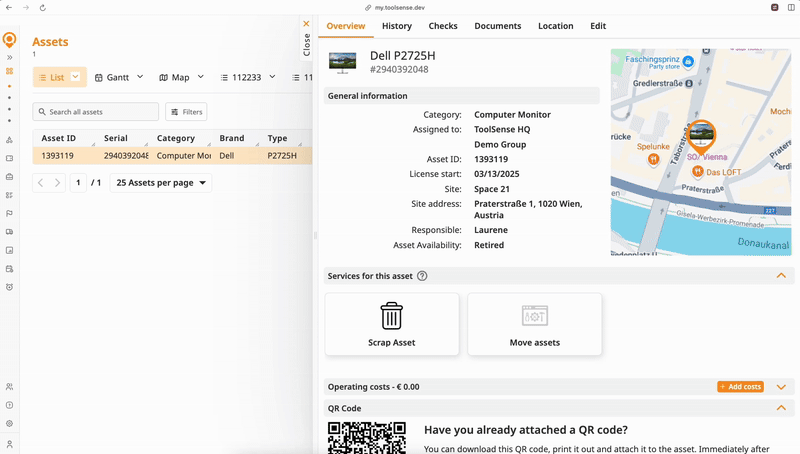Screen dimensions: 800x454
Task: Click the Search all assets field
Action: (96, 112)
